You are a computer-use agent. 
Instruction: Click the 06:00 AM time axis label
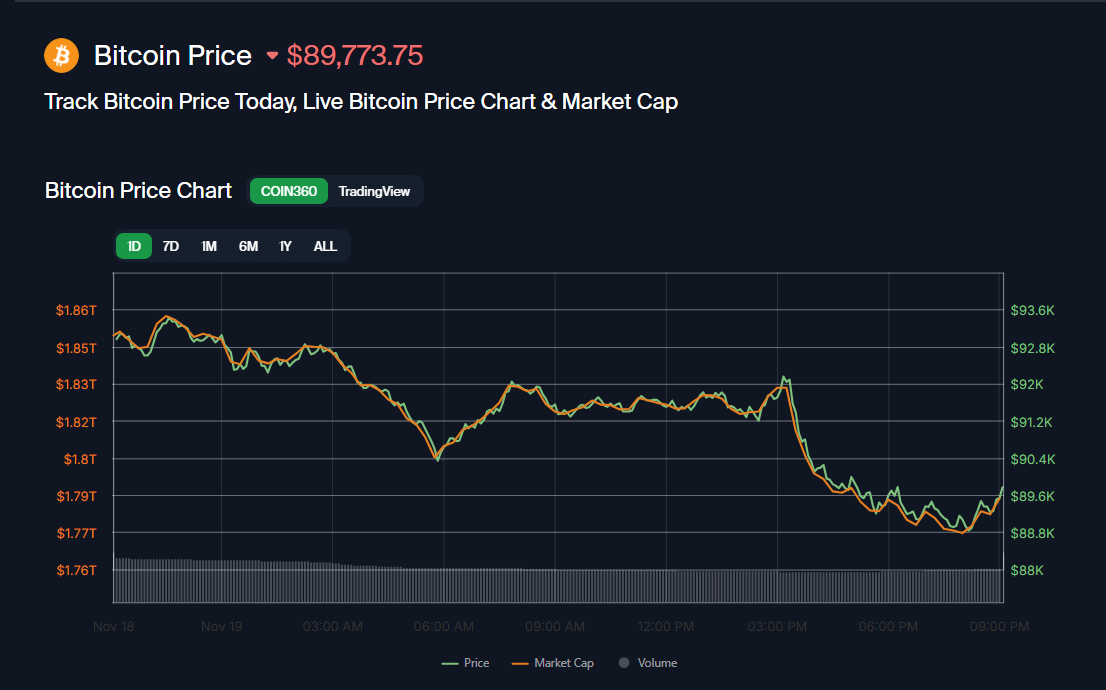pyautogui.click(x=443, y=627)
